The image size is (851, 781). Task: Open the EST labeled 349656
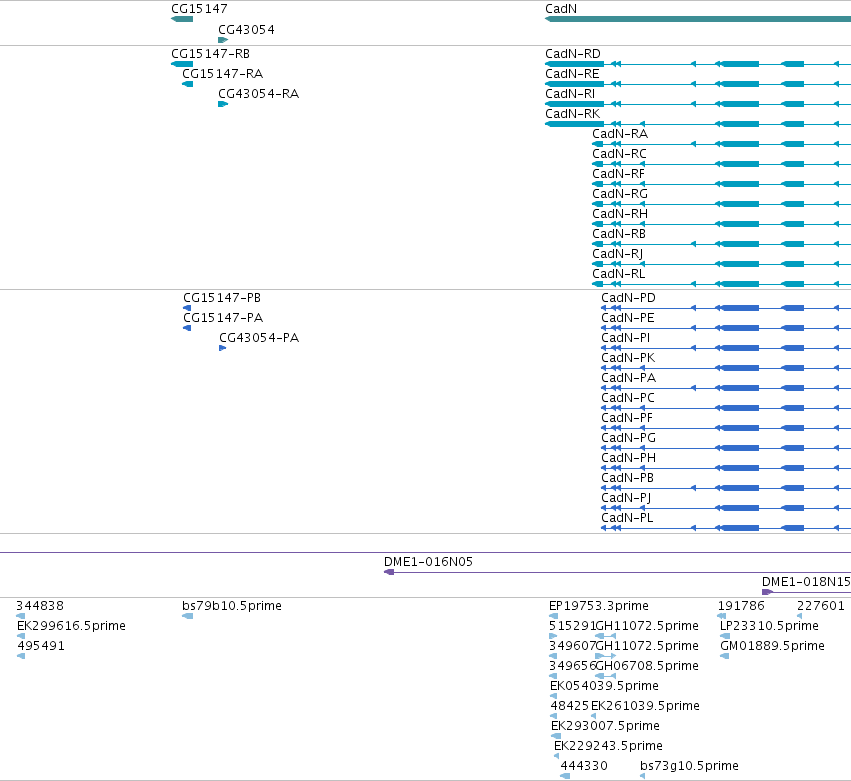pos(573,666)
